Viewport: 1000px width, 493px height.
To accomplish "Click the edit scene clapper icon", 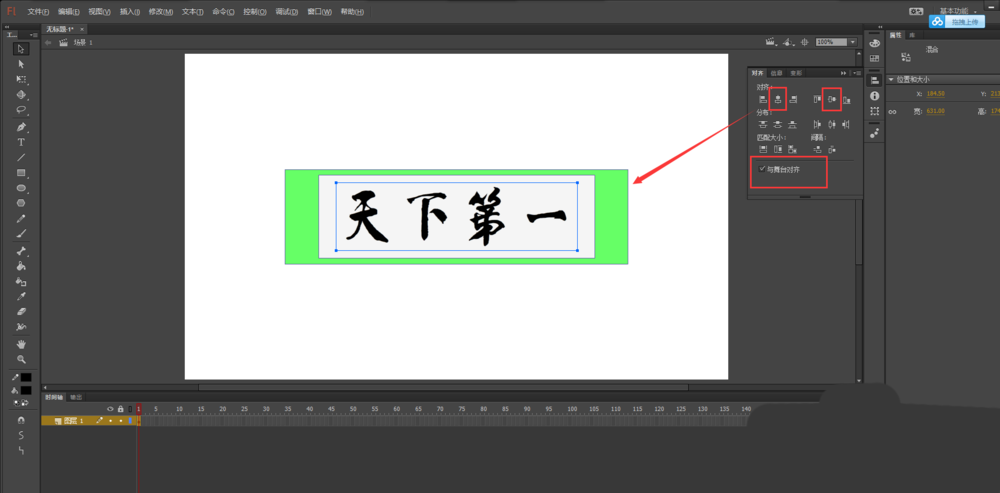I will coord(772,42).
